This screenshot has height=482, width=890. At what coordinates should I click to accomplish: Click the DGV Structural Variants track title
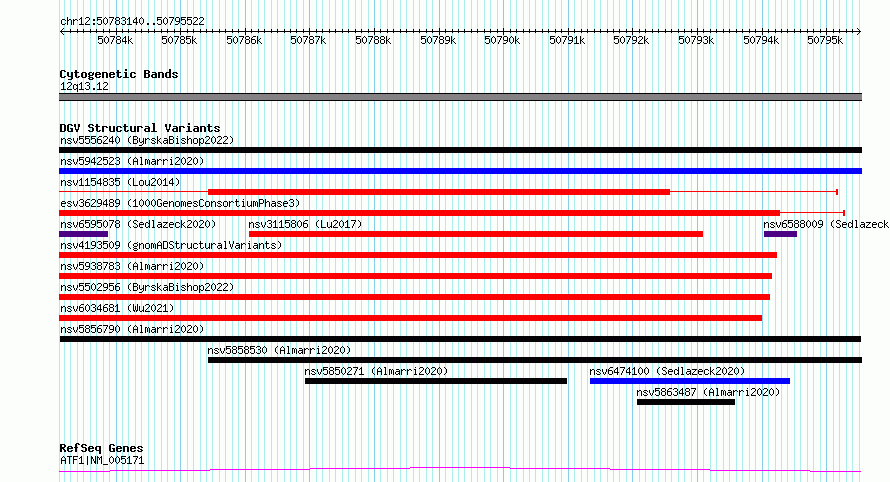(x=140, y=128)
